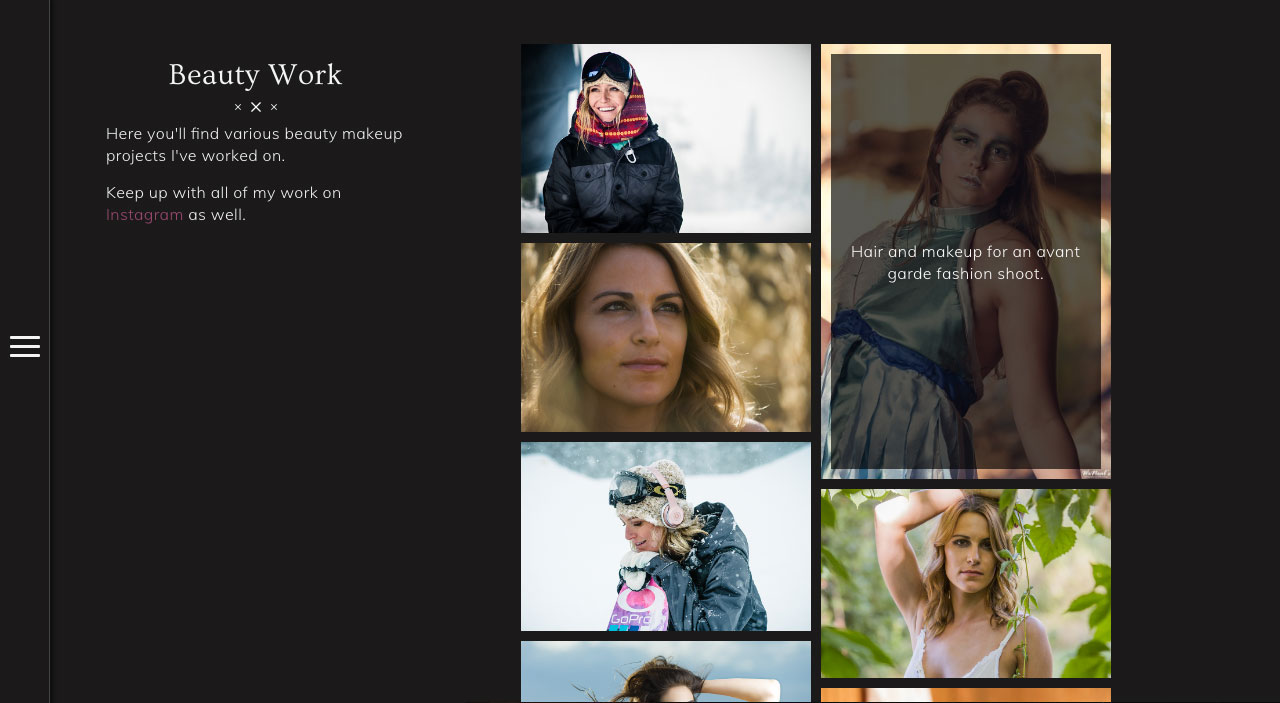The width and height of the screenshot is (1280, 703).
Task: Open the partially visible photo with blue sky
Action: point(665,672)
